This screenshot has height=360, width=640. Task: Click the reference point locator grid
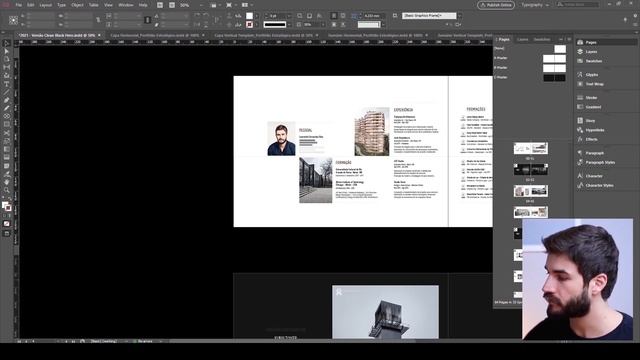coord(13,20)
